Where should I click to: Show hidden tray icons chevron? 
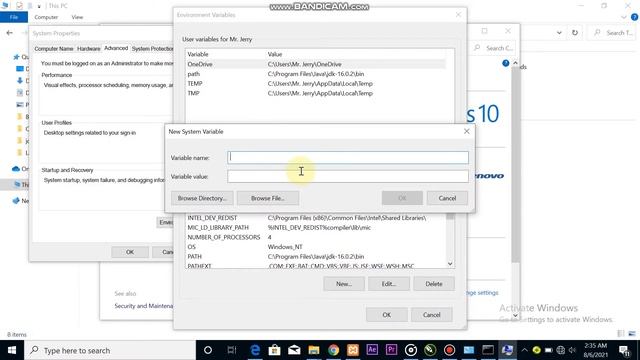(x=524, y=350)
